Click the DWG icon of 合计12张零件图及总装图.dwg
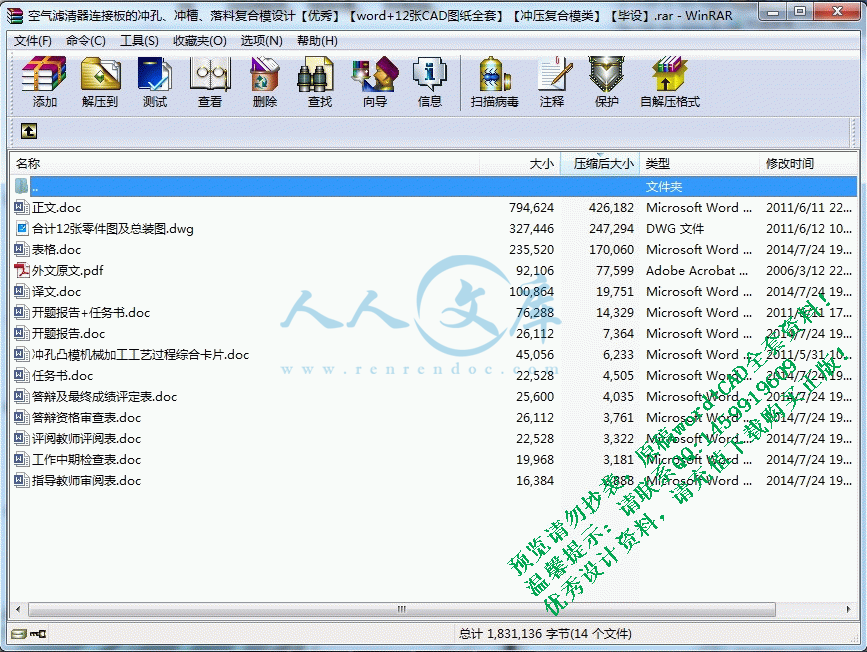 (22, 228)
